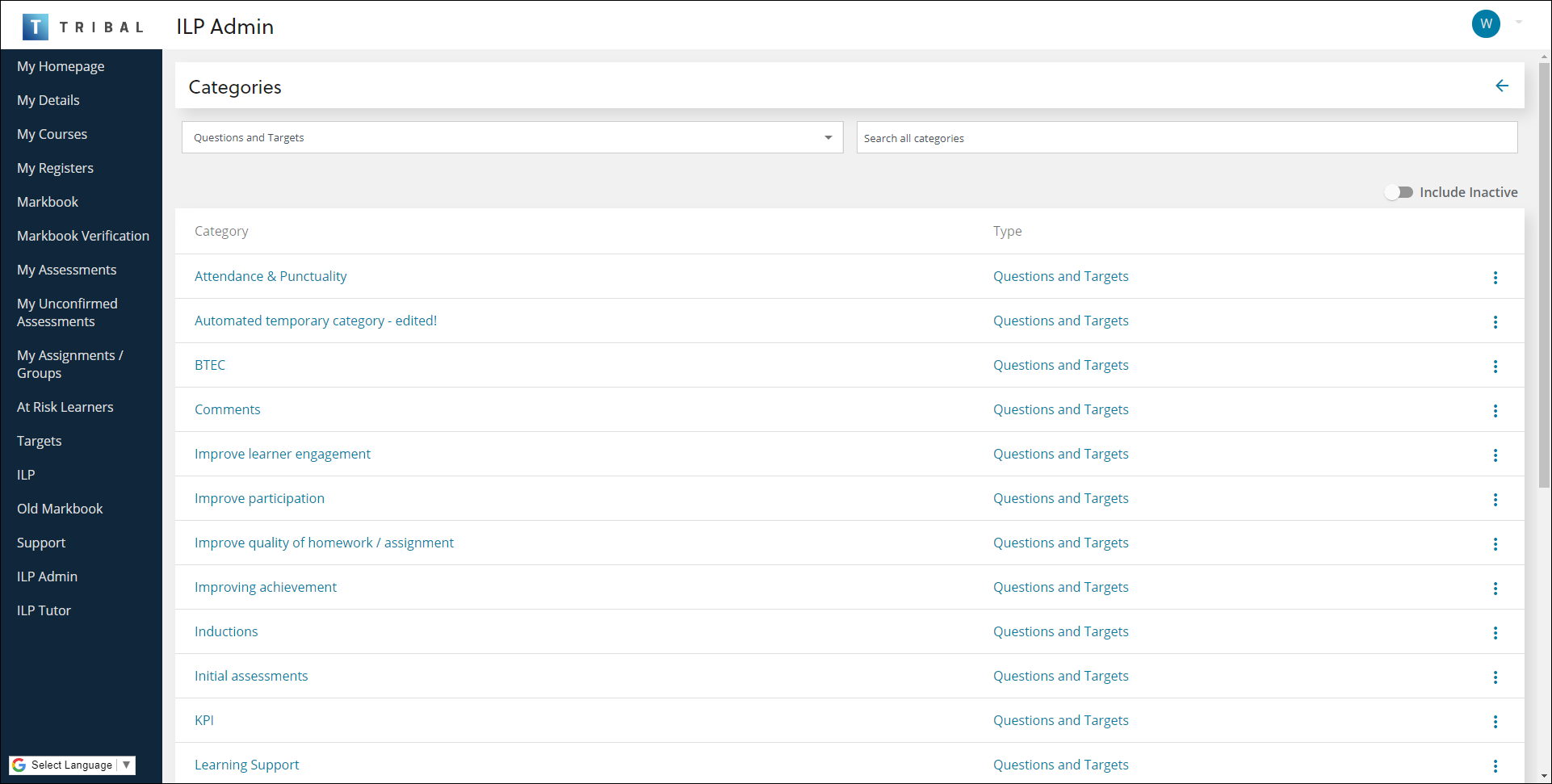This screenshot has height=784, width=1552.
Task: Open options for Initial assessments row
Action: pos(1495,677)
